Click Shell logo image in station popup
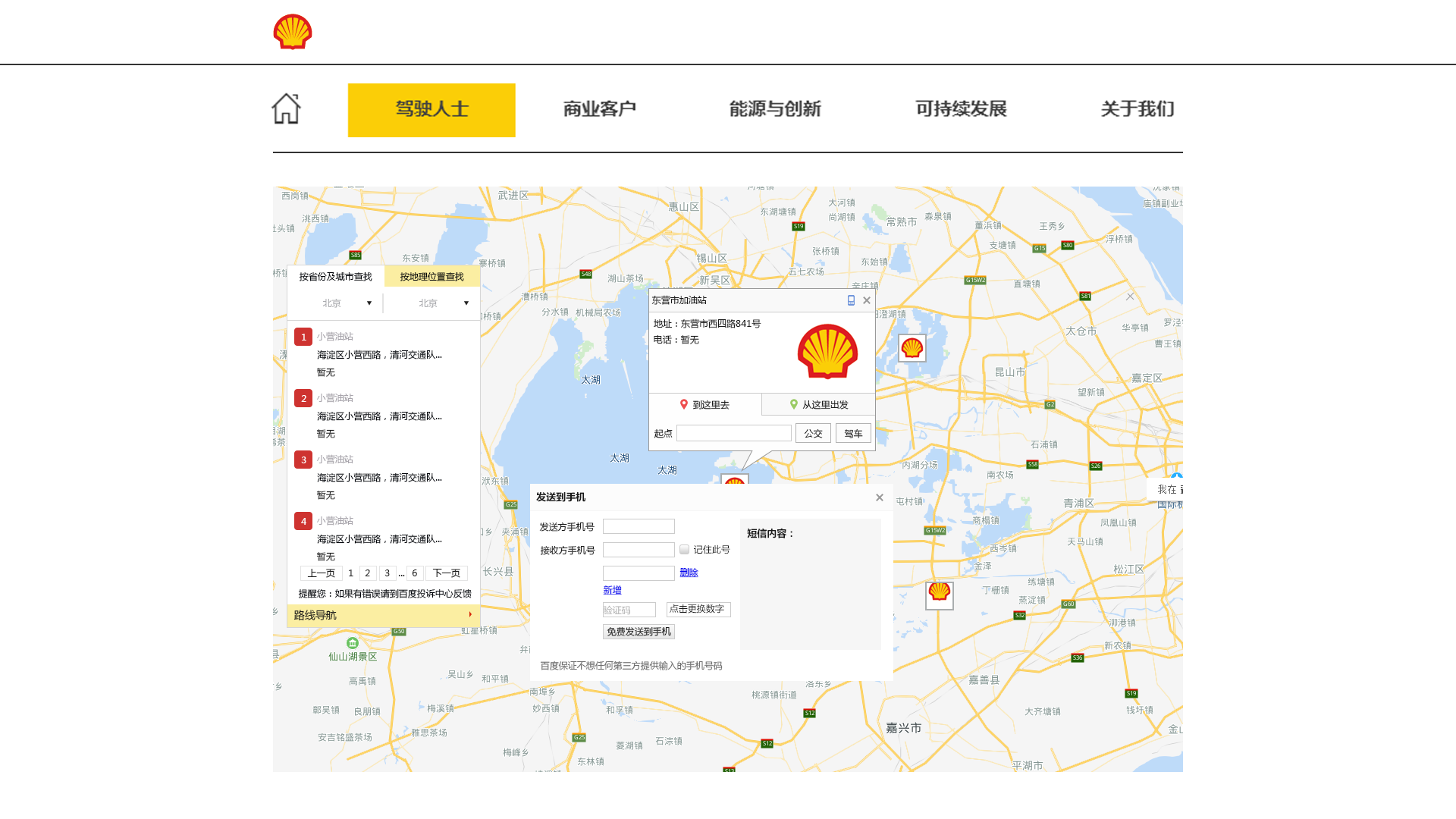 pyautogui.click(x=827, y=352)
